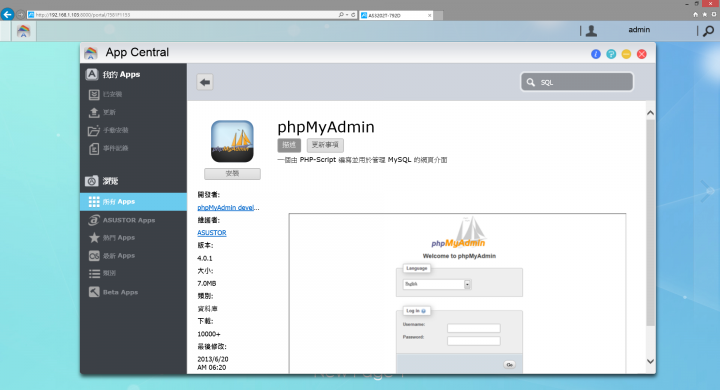Image resolution: width=720 pixels, height=390 pixels.
Task: Click the phpMyAdmin title text
Action: point(326,127)
